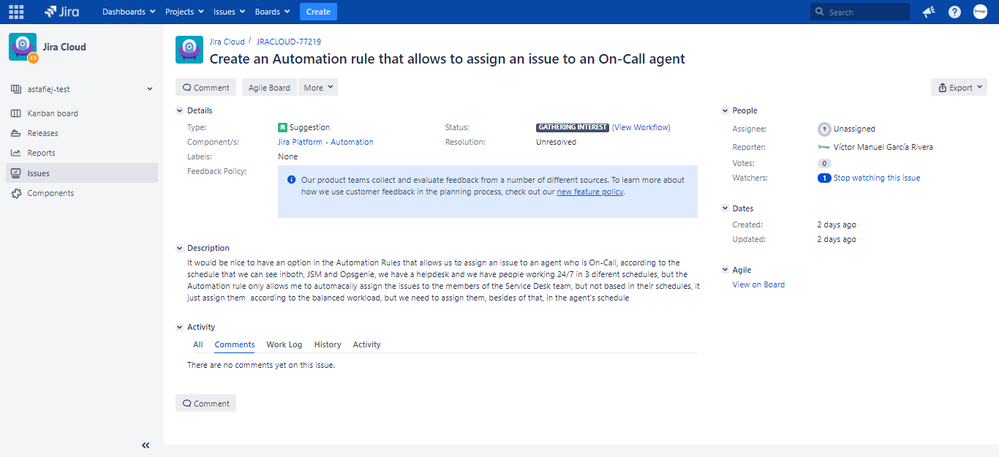999x457 pixels.
Task: Switch to the All activity tab
Action: click(198, 344)
